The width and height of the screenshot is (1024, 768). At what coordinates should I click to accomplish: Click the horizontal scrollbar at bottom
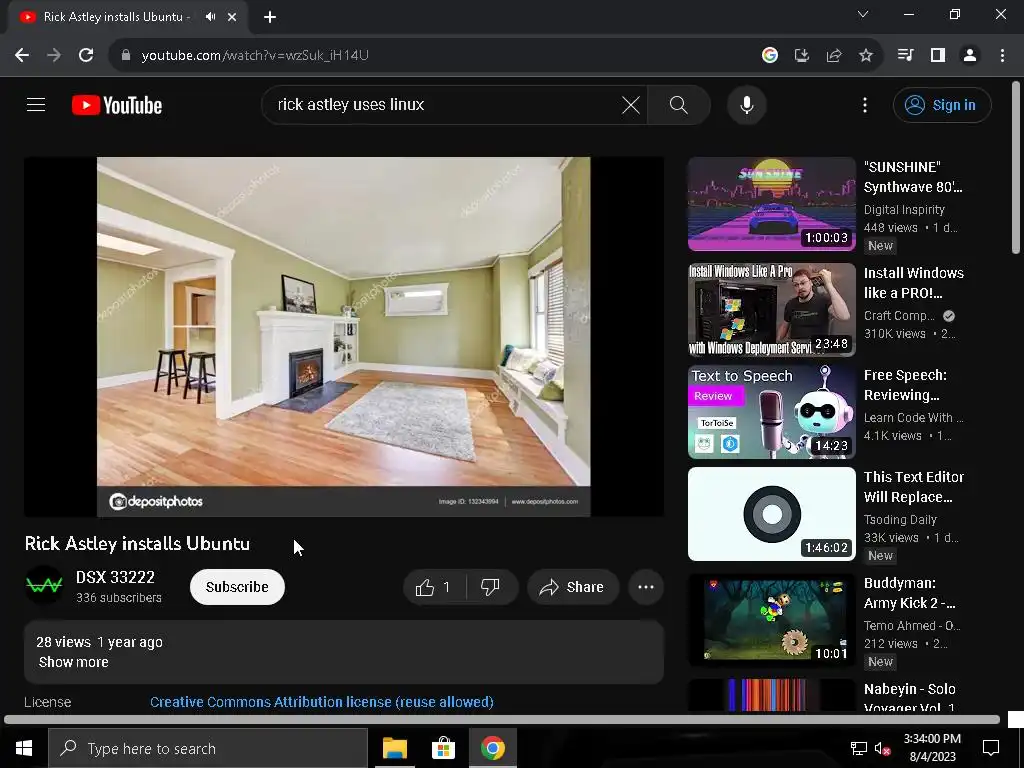[502, 720]
